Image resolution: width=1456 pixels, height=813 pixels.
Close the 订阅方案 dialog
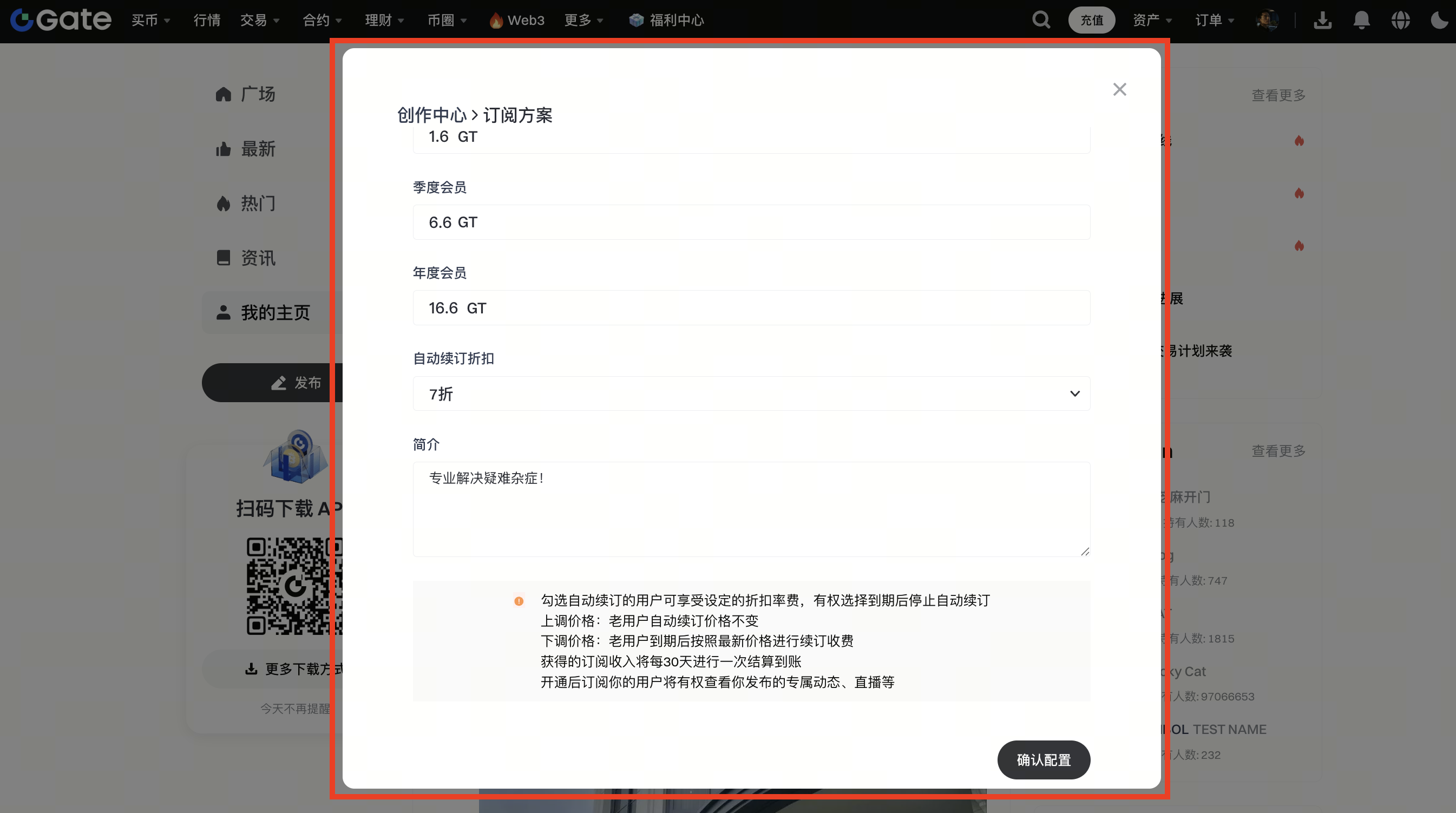coord(1119,89)
